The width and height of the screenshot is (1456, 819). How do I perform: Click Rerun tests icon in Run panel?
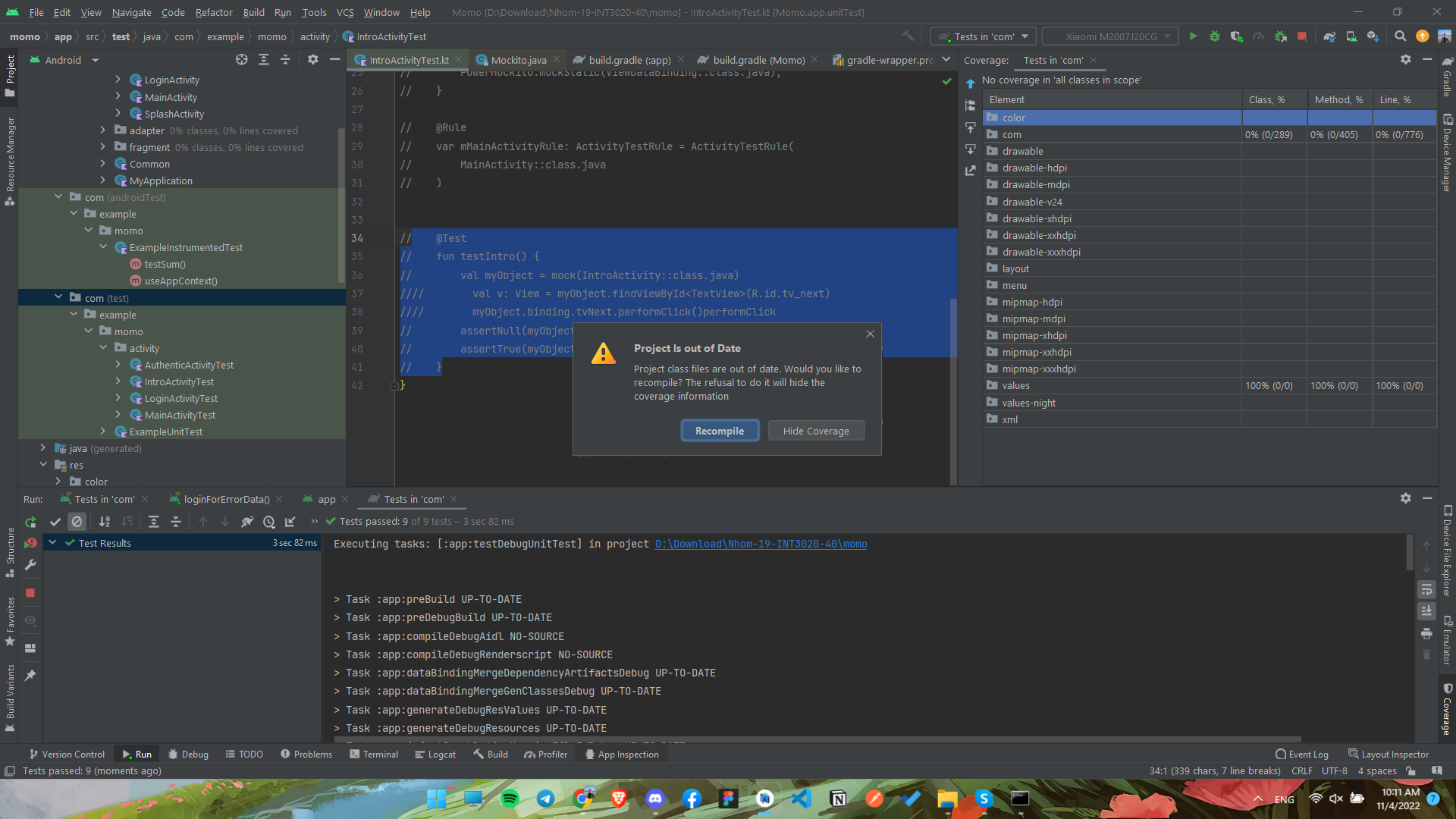pos(30,522)
